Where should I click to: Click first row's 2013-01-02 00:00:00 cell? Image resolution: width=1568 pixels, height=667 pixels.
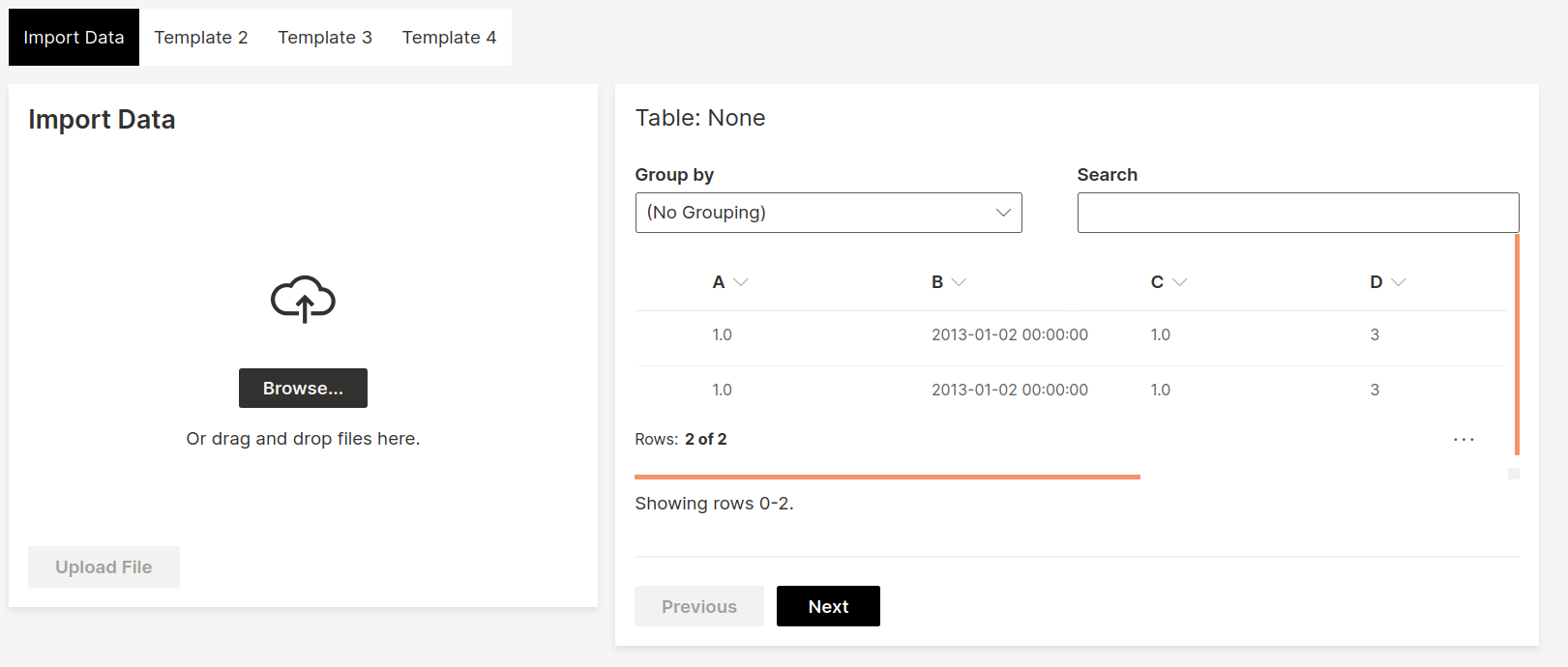coord(1010,334)
